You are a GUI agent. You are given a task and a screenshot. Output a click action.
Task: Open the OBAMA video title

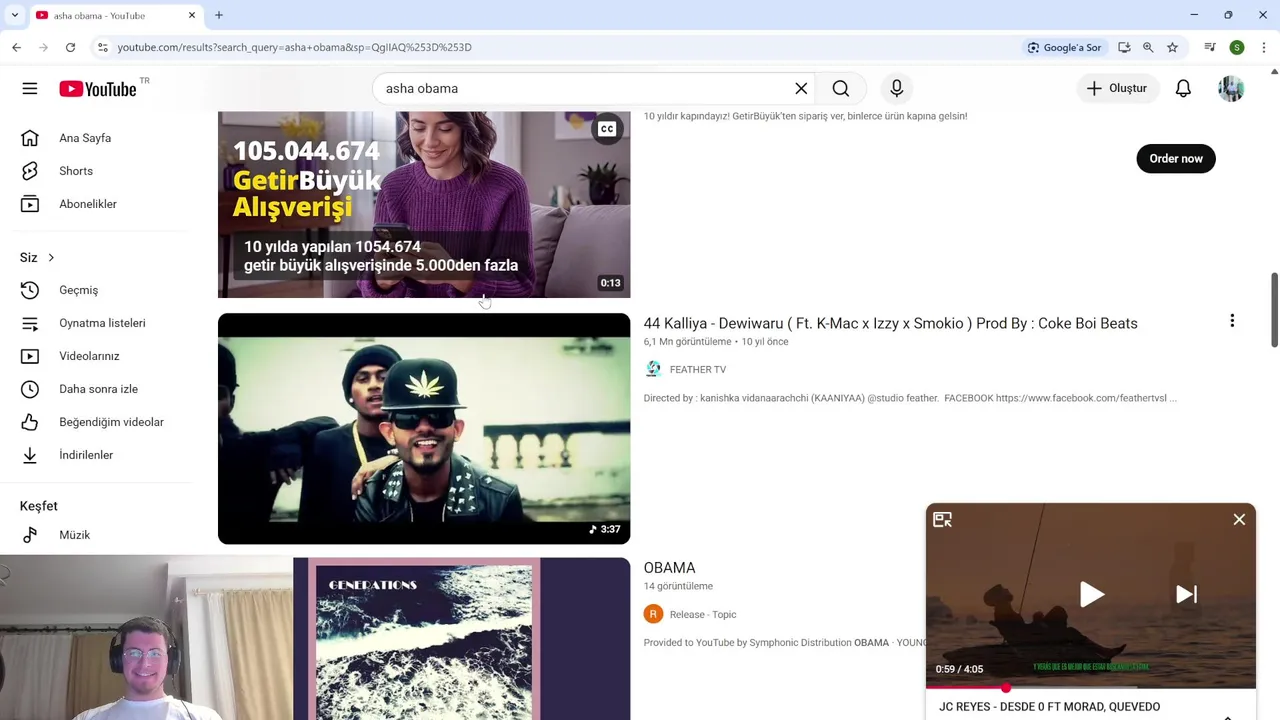pyautogui.click(x=669, y=568)
